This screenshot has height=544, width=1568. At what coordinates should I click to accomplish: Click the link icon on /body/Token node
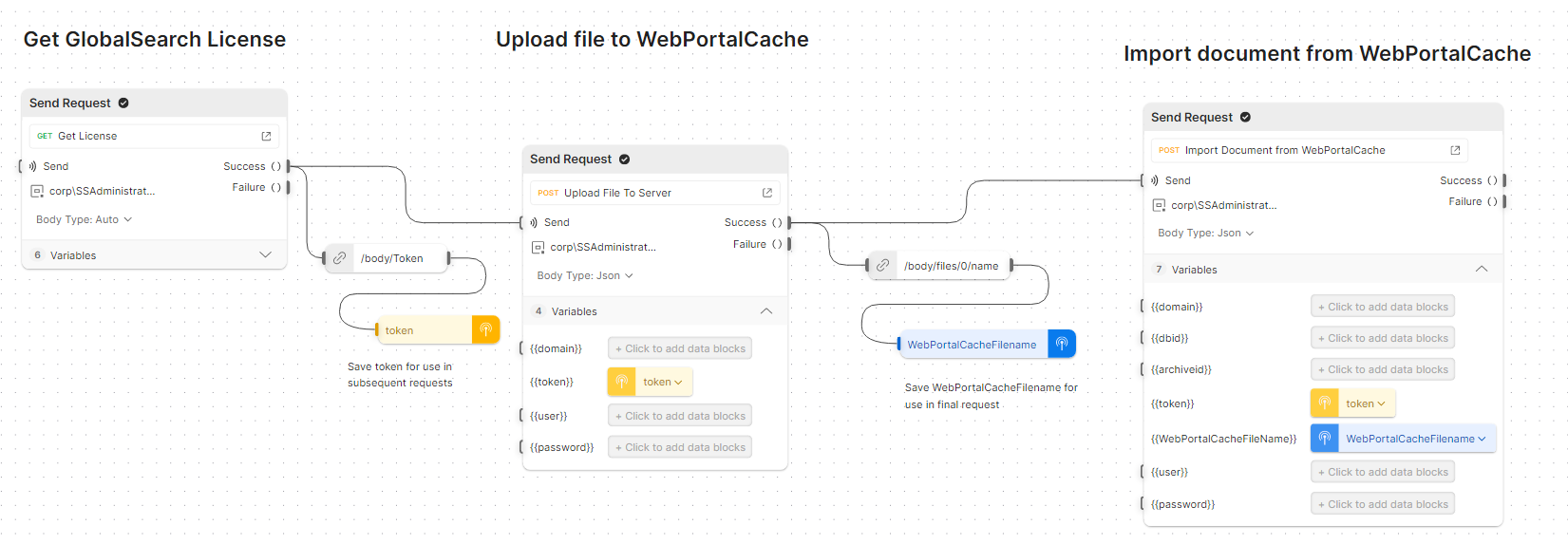[x=339, y=258]
